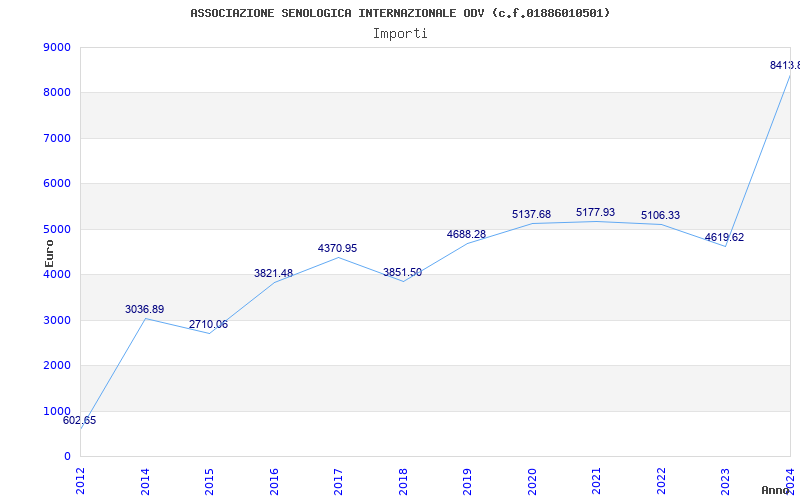Screen dimensions: 800x500
Task: Select the 2710.06 value label
Action: pyautogui.click(x=208, y=324)
